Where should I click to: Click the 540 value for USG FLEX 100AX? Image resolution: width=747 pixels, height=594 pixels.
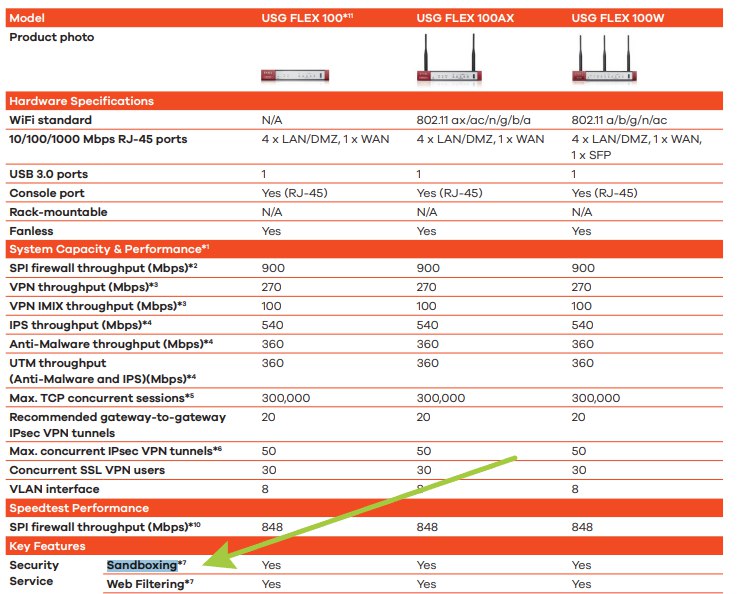pyautogui.click(x=427, y=325)
